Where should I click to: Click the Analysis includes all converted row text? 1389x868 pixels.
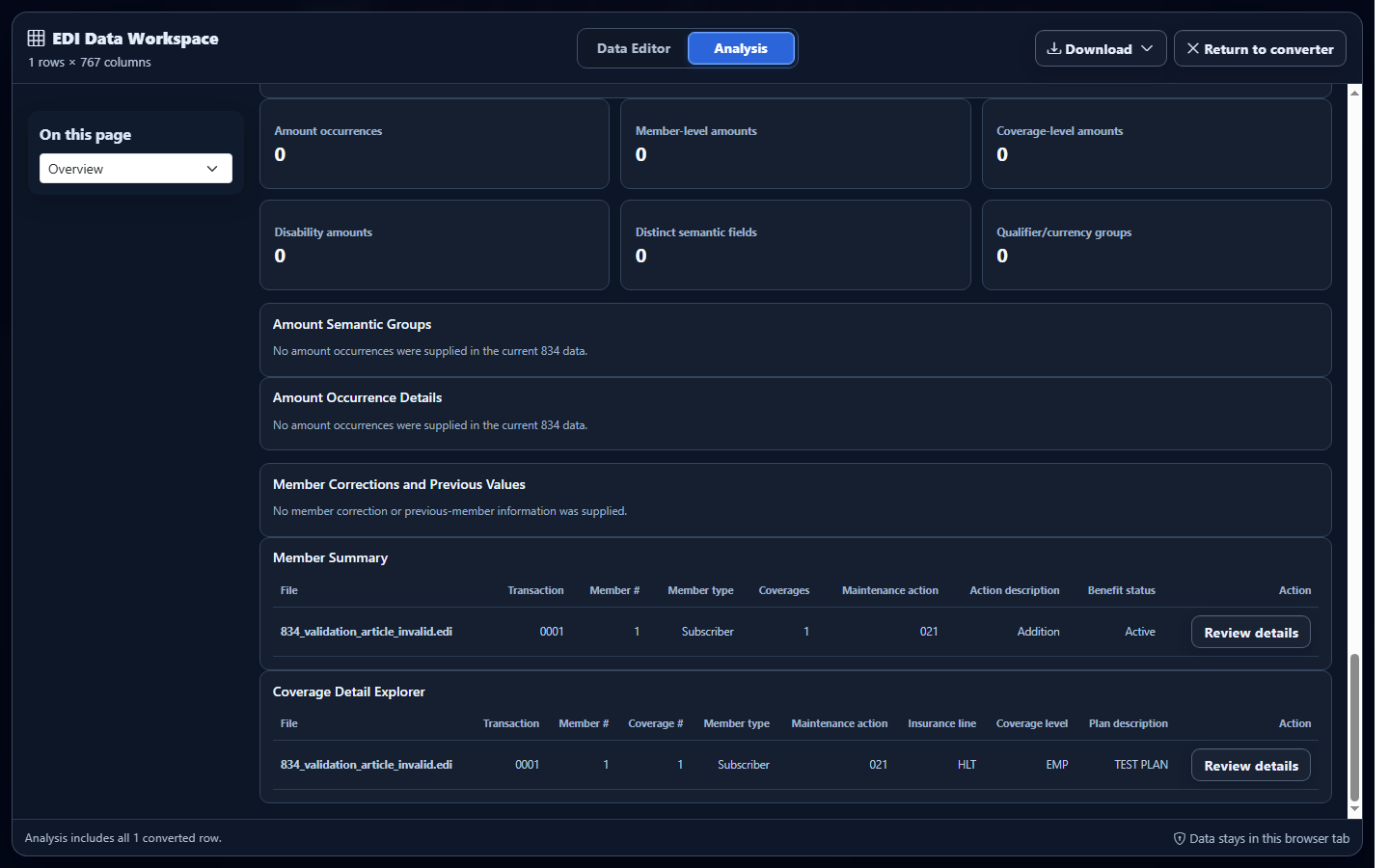click(123, 838)
